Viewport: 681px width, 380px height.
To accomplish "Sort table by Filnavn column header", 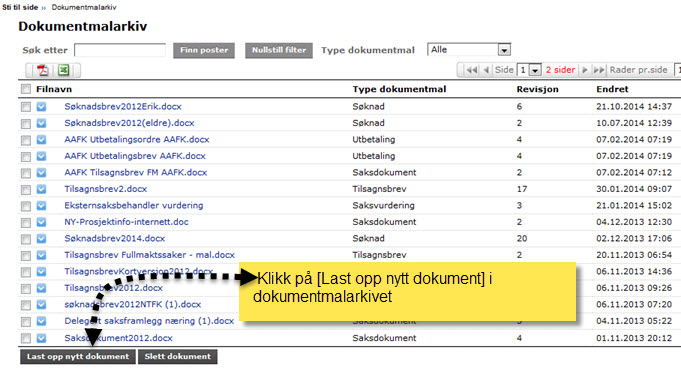I will (54, 89).
